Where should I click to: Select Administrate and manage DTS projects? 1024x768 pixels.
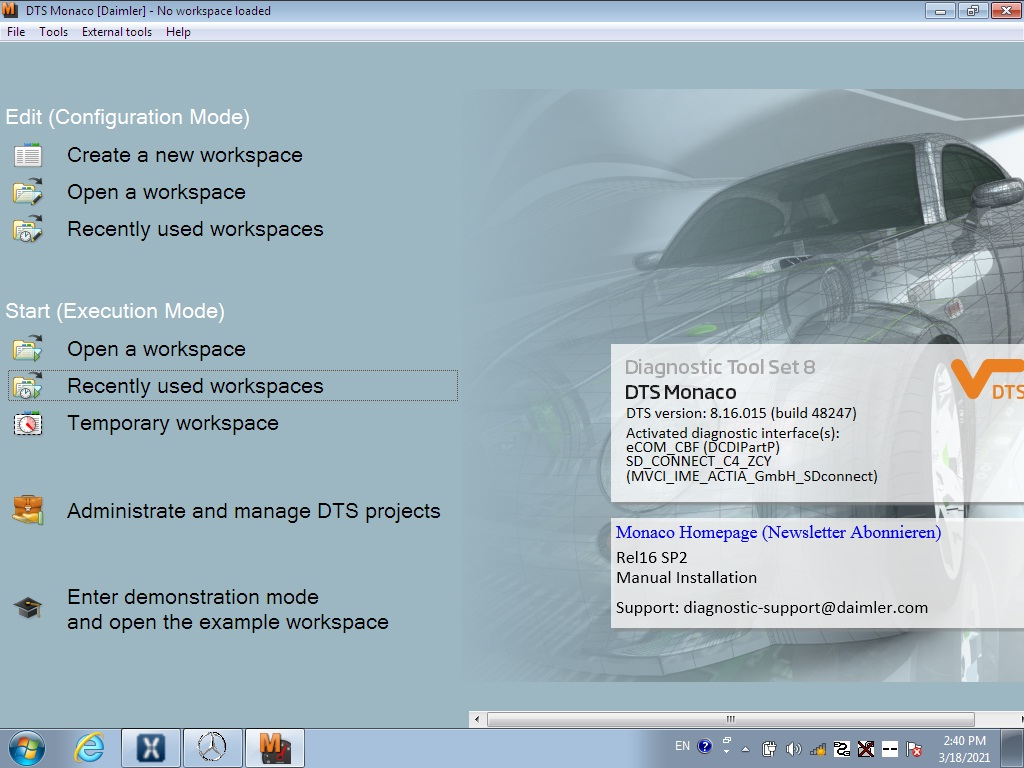pos(254,511)
